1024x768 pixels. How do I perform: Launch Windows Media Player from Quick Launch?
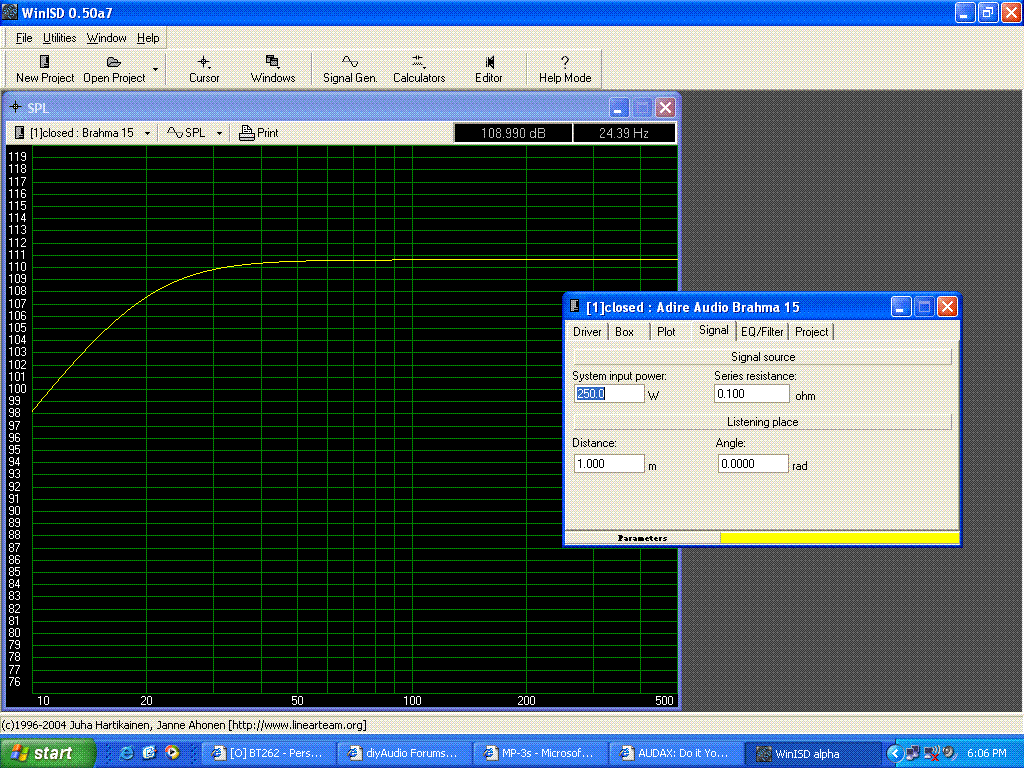click(x=172, y=753)
